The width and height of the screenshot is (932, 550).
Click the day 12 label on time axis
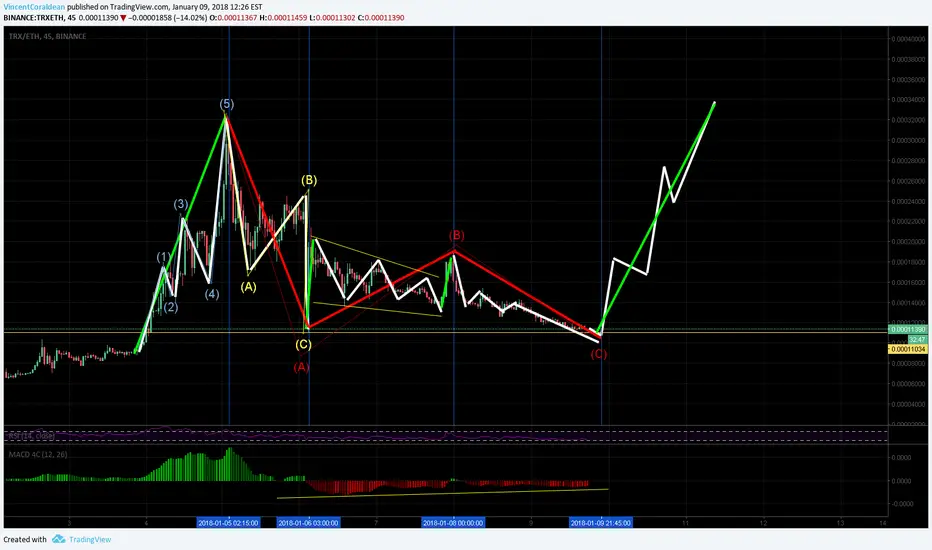click(x=764, y=523)
